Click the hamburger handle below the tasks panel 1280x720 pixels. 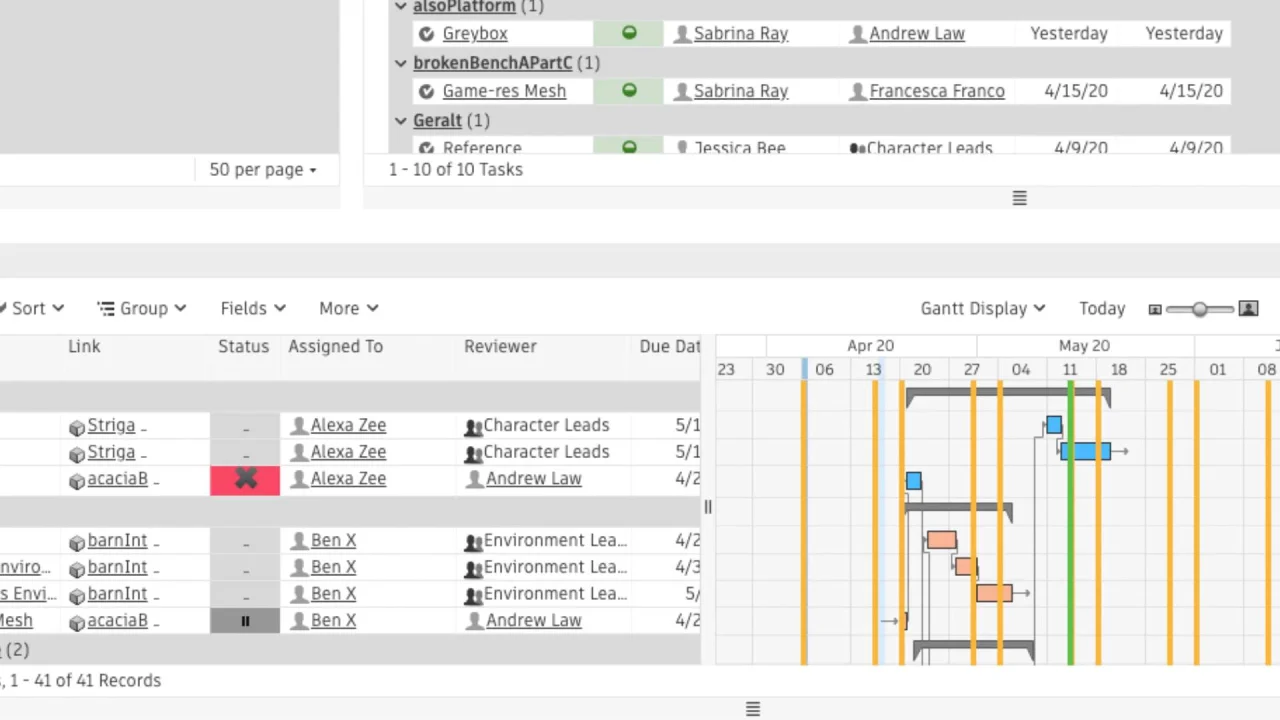tap(1019, 198)
